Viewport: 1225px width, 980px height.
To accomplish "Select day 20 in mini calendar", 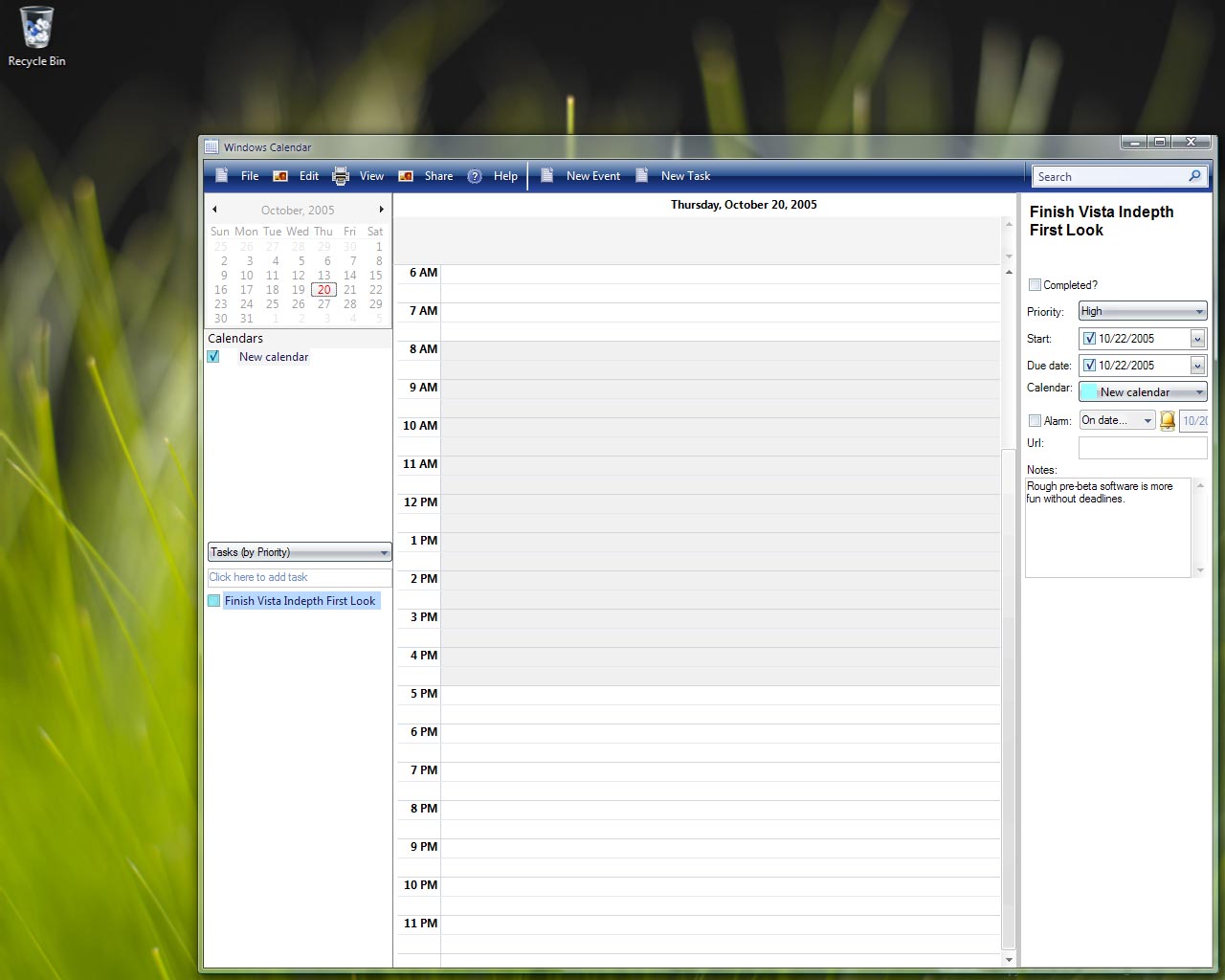I will click(x=323, y=290).
